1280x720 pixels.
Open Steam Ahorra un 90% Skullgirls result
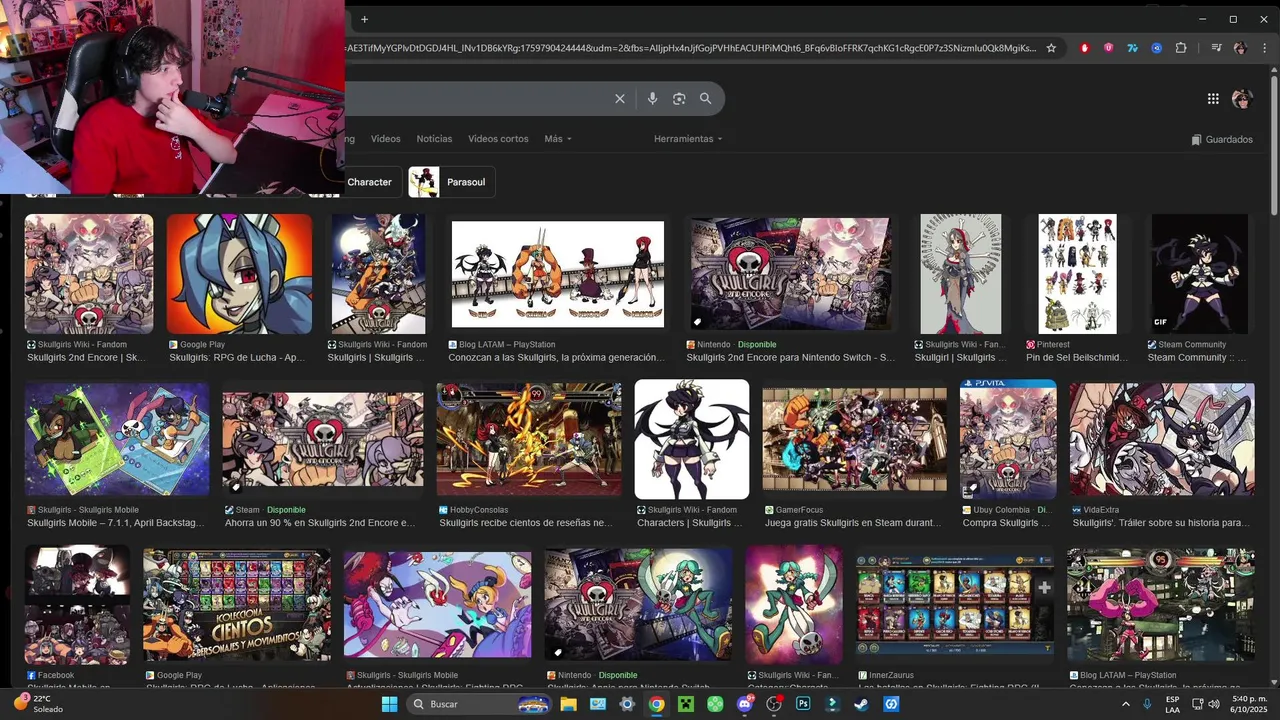[320, 522]
